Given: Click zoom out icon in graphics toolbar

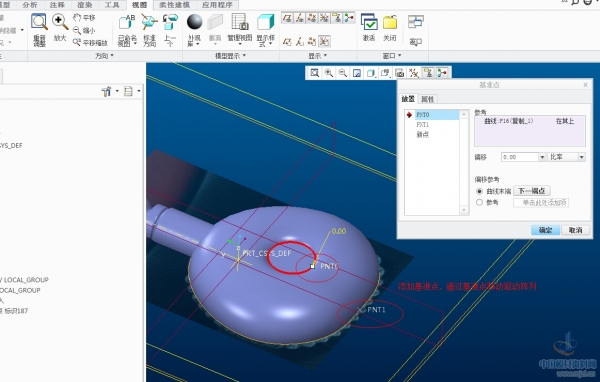Looking at the screenshot, I should pos(342,73).
